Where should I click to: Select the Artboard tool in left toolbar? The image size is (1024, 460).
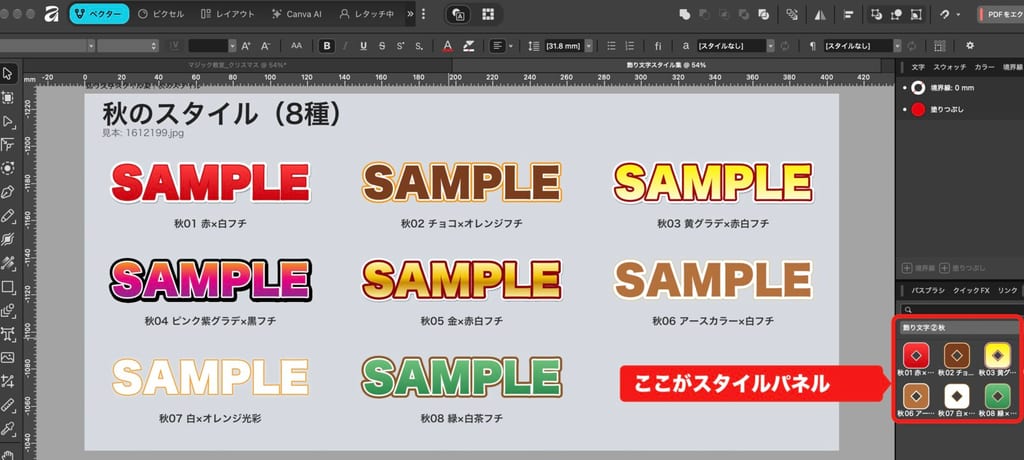pos(8,97)
